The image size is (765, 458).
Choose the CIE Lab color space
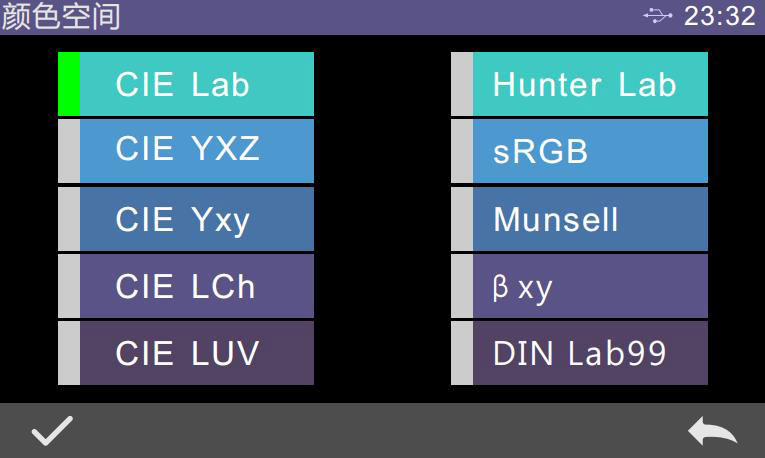tap(196, 84)
